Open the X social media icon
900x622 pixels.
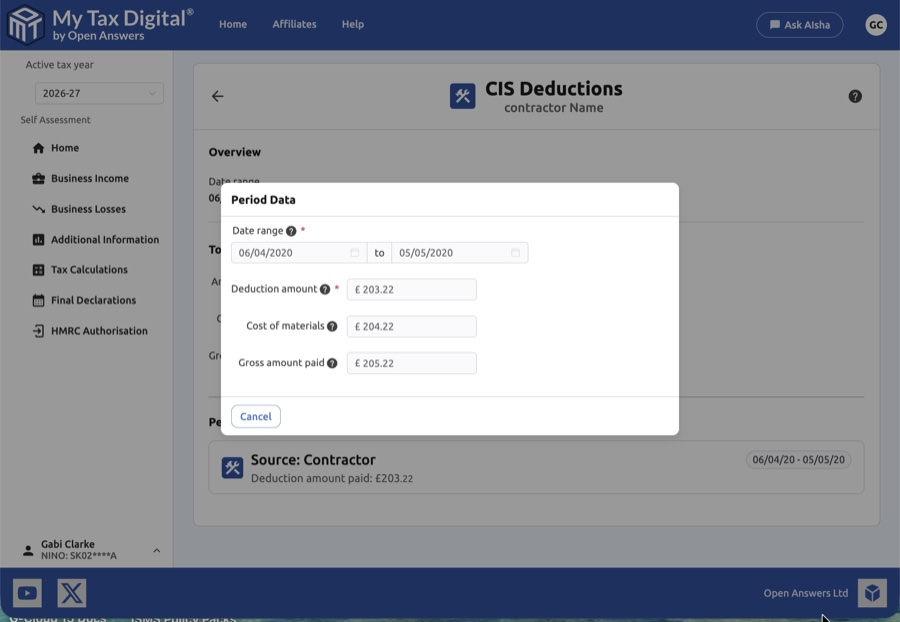tap(72, 593)
